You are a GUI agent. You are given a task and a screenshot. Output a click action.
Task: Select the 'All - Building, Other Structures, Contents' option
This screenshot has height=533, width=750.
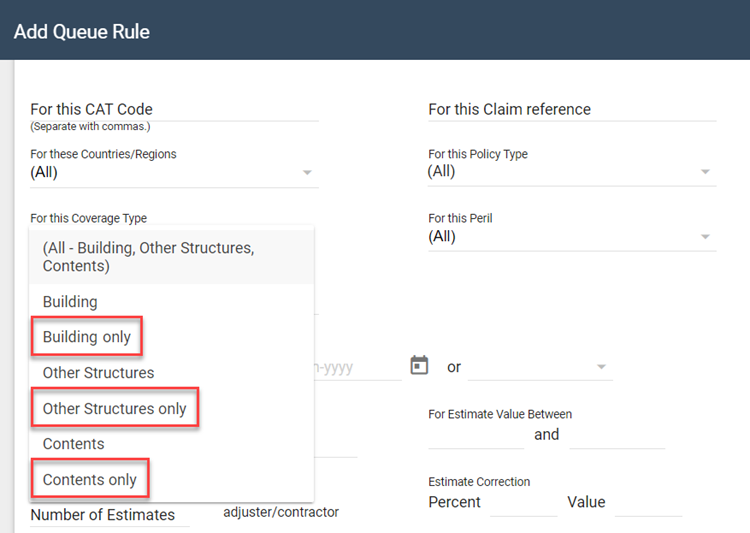point(172,257)
